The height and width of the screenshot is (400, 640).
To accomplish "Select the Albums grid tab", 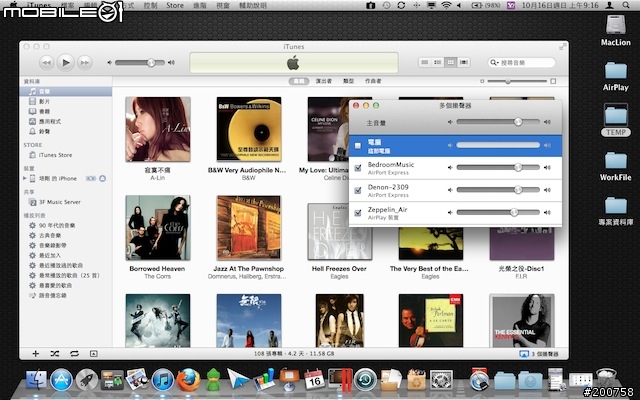I will click(x=299, y=81).
